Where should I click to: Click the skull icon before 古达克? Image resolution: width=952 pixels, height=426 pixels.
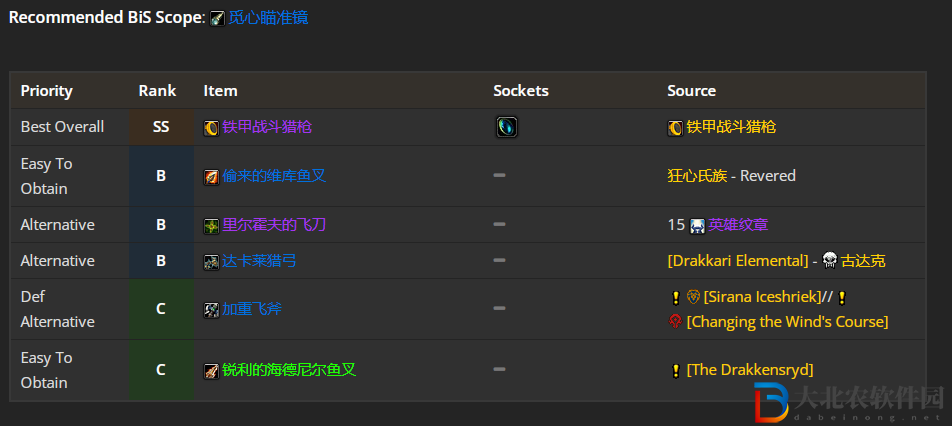pos(830,262)
